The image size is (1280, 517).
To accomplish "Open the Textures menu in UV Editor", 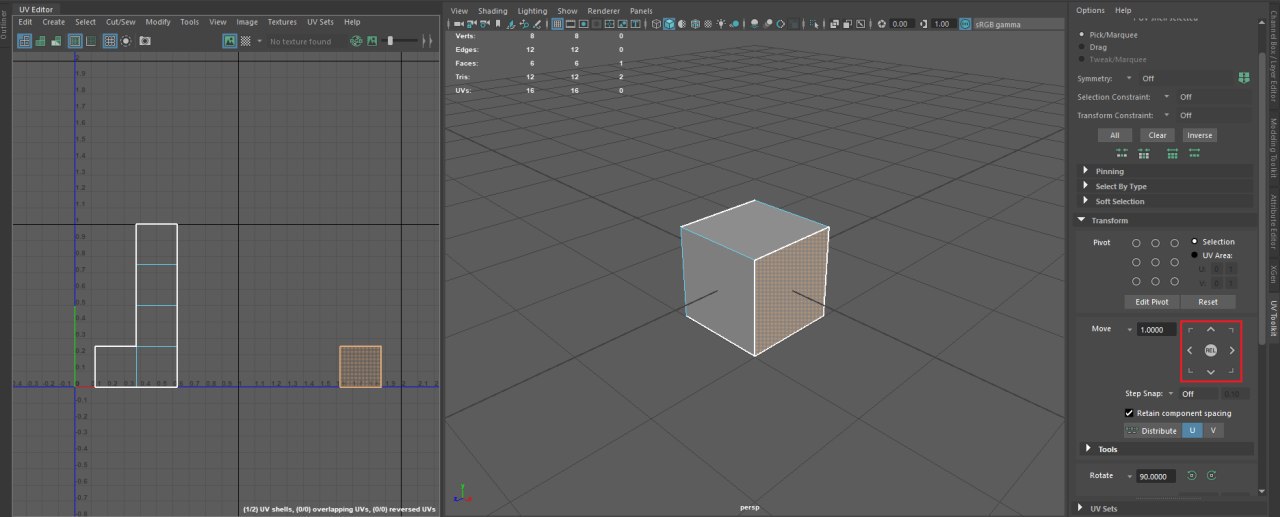I will tap(282, 22).
